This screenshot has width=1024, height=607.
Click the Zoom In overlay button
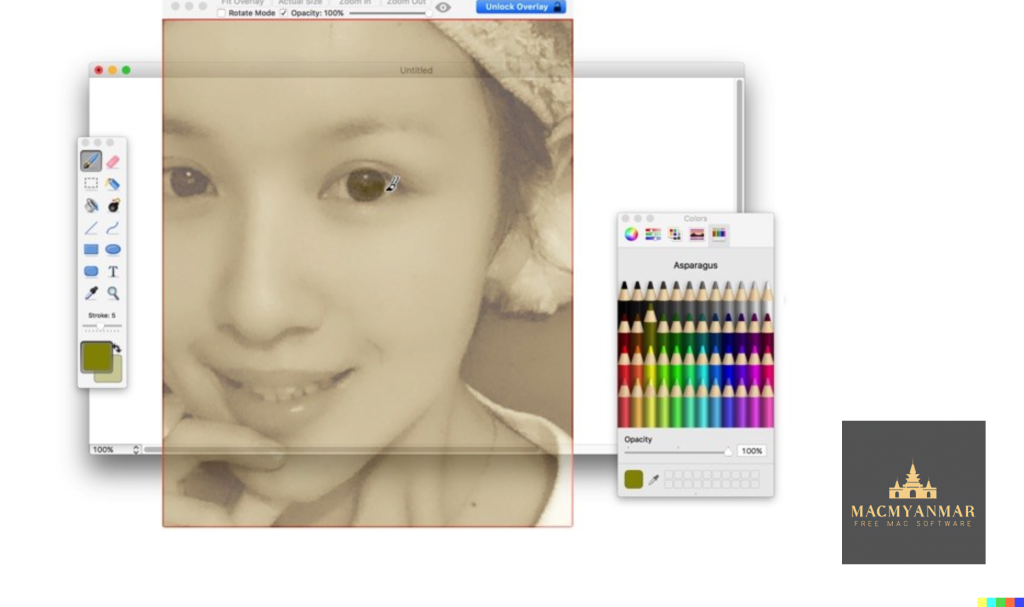point(355,3)
